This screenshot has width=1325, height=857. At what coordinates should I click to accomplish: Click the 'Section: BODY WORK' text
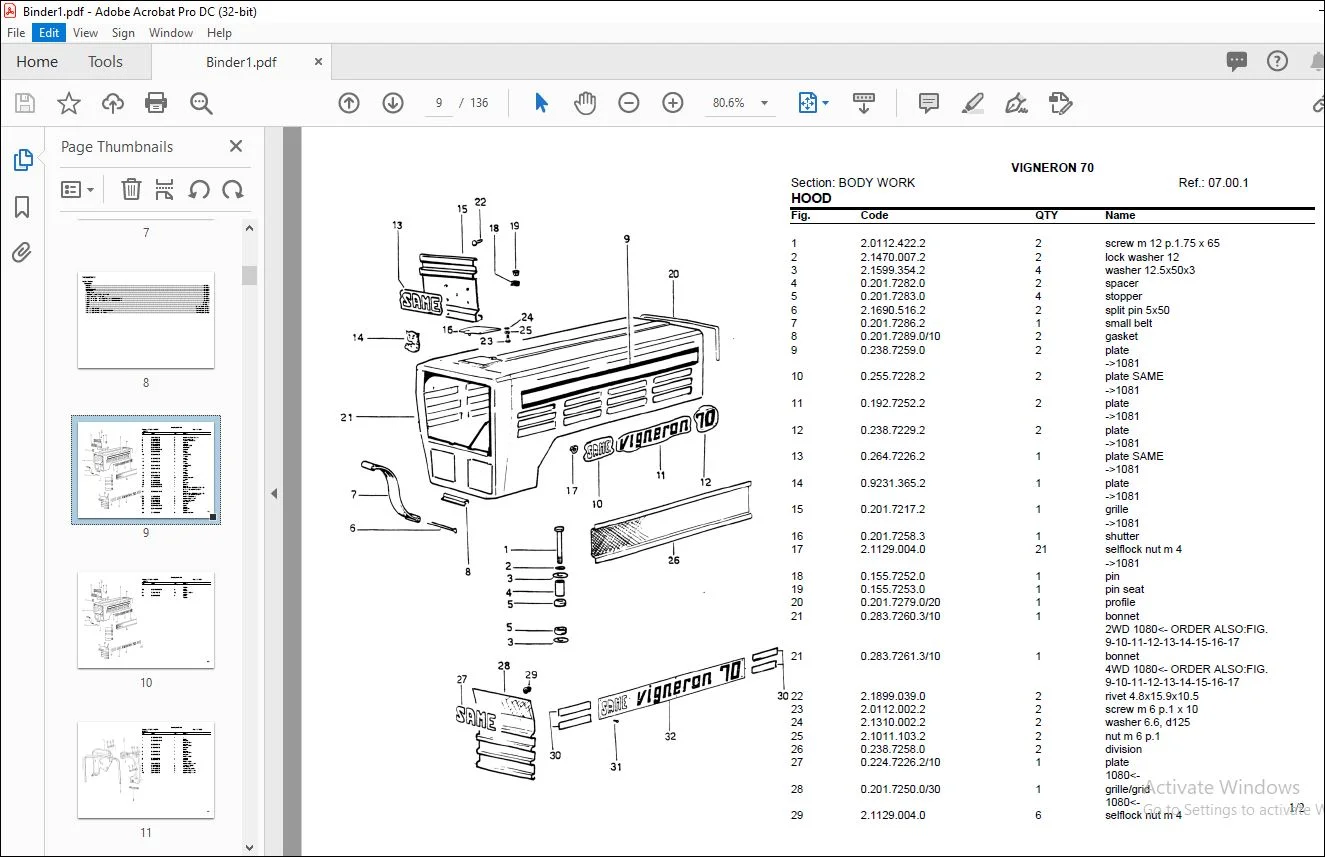(x=853, y=183)
